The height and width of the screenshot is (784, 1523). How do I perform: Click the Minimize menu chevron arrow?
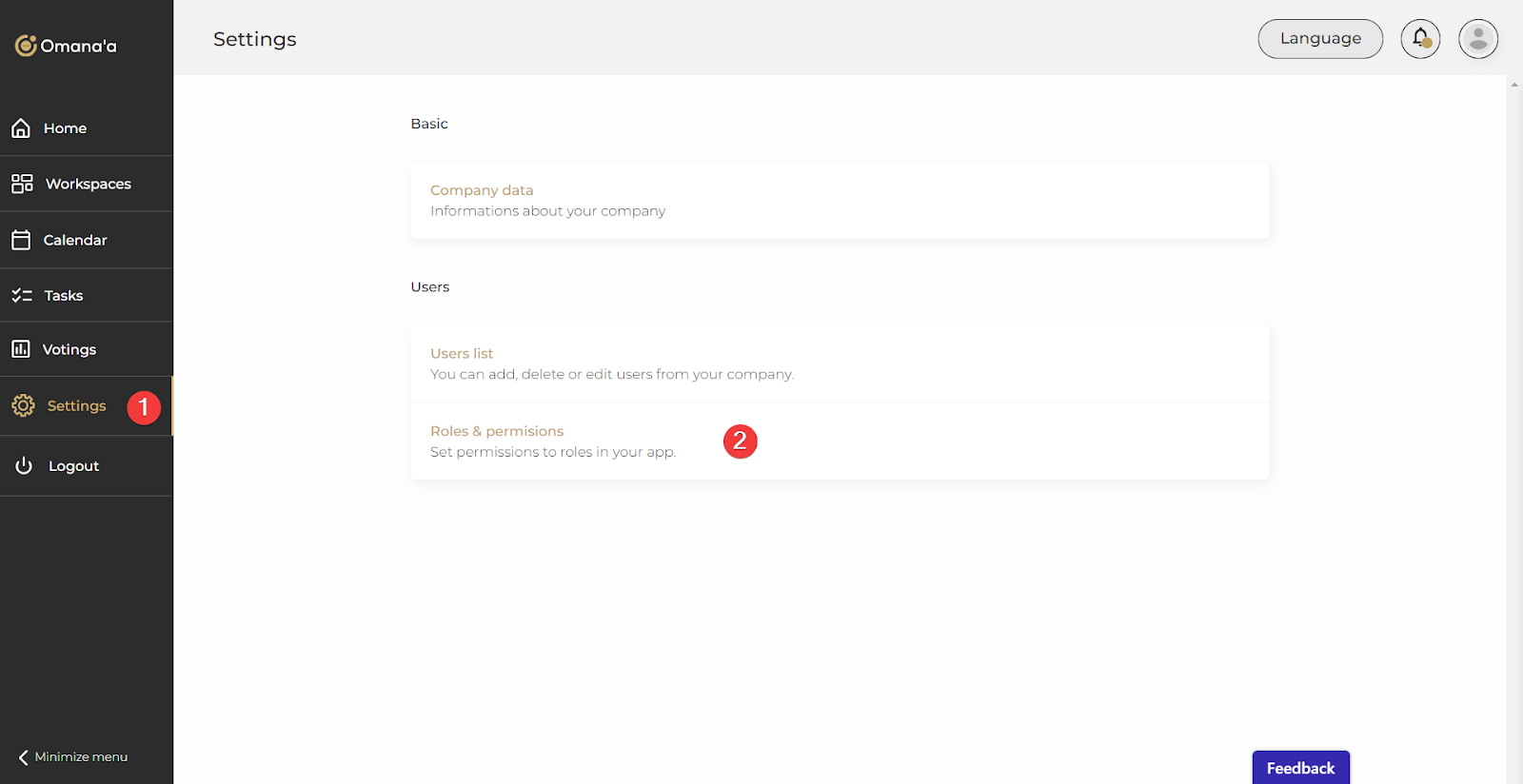coord(23,757)
